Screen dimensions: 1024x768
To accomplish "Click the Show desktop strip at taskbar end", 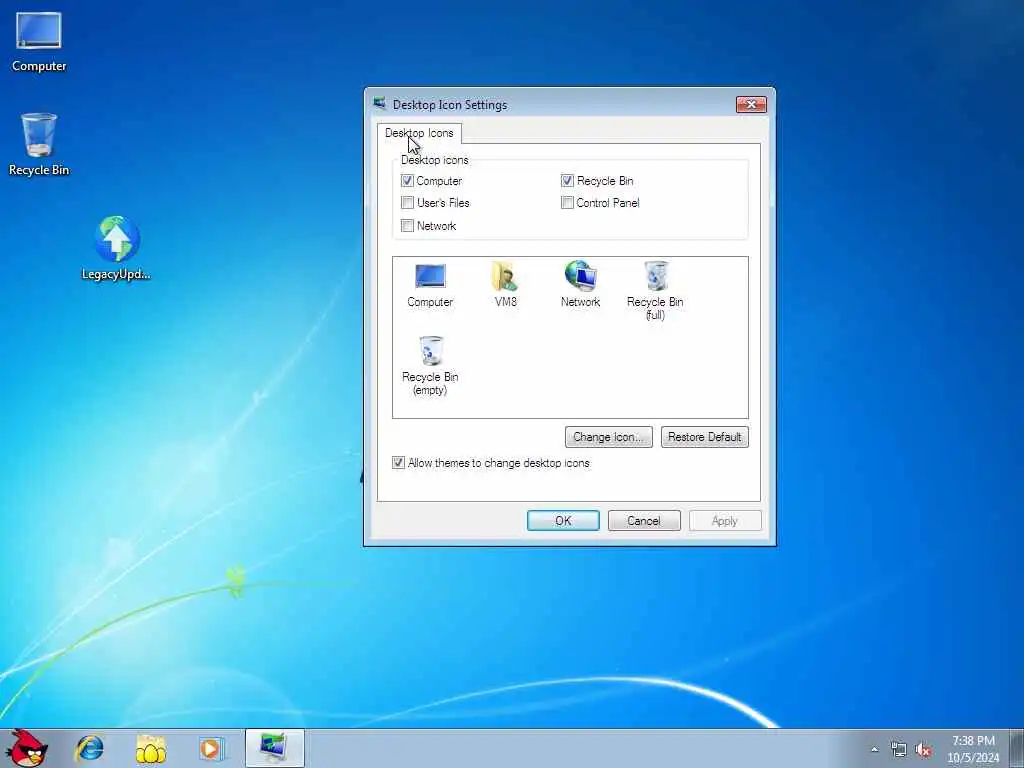I will 1017,748.
